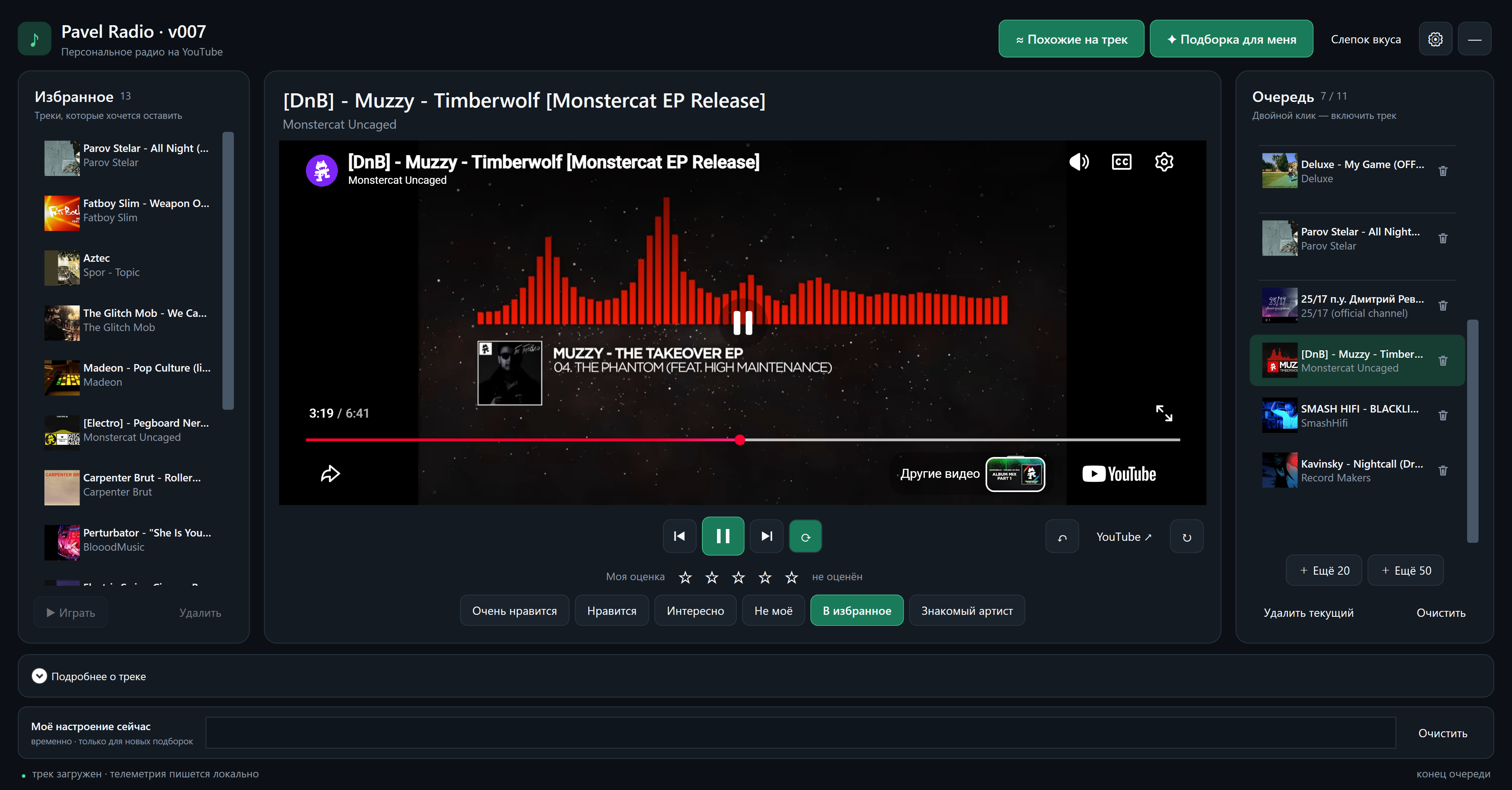This screenshot has height=790, width=1512.
Task: Click 'Удалить' in the favorites panel
Action: (x=200, y=613)
